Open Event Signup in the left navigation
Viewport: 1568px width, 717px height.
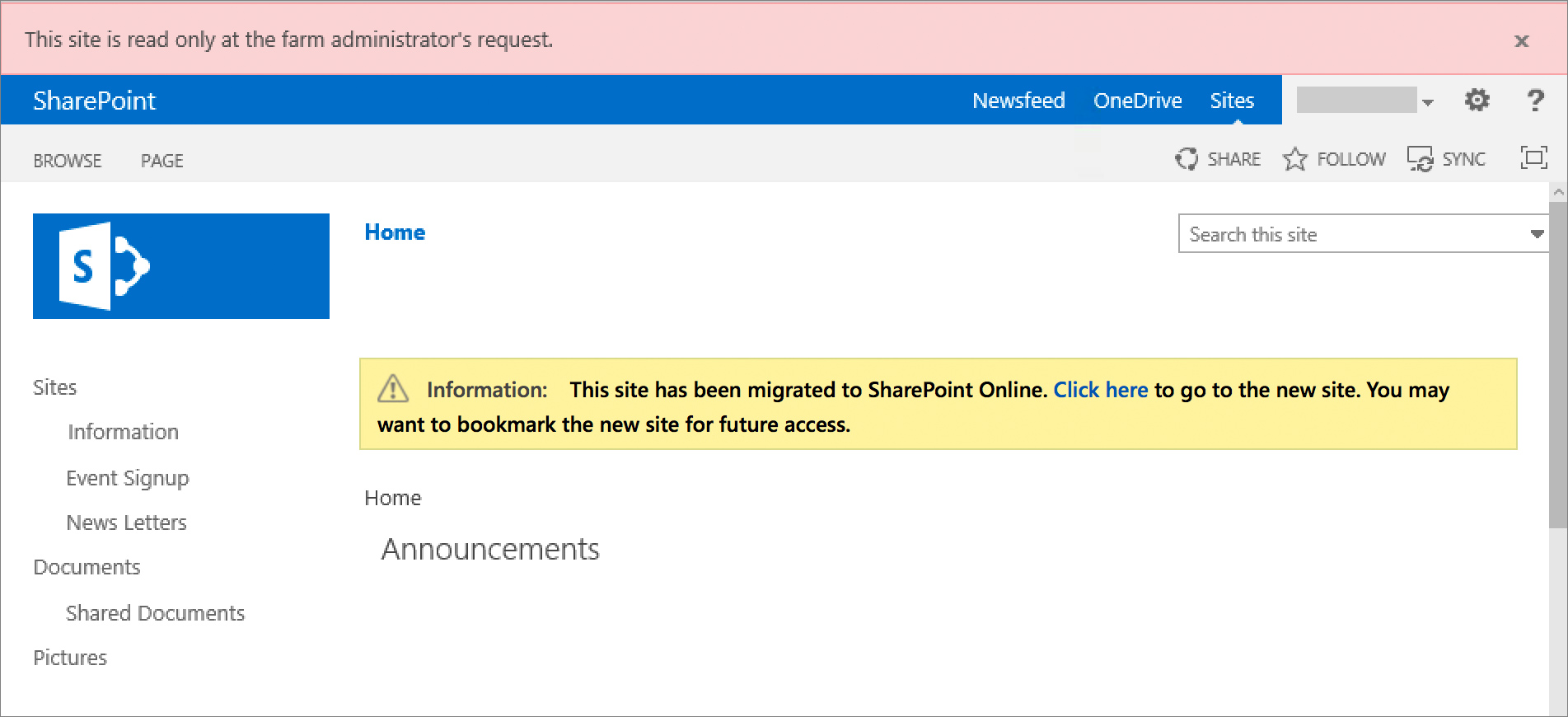(x=128, y=478)
